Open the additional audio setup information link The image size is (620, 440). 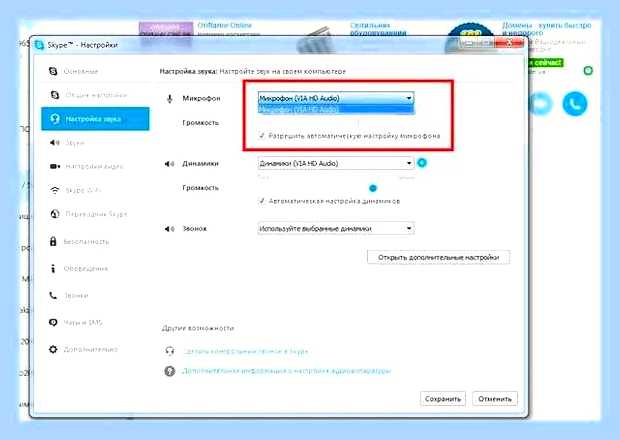pyautogui.click(x=287, y=371)
